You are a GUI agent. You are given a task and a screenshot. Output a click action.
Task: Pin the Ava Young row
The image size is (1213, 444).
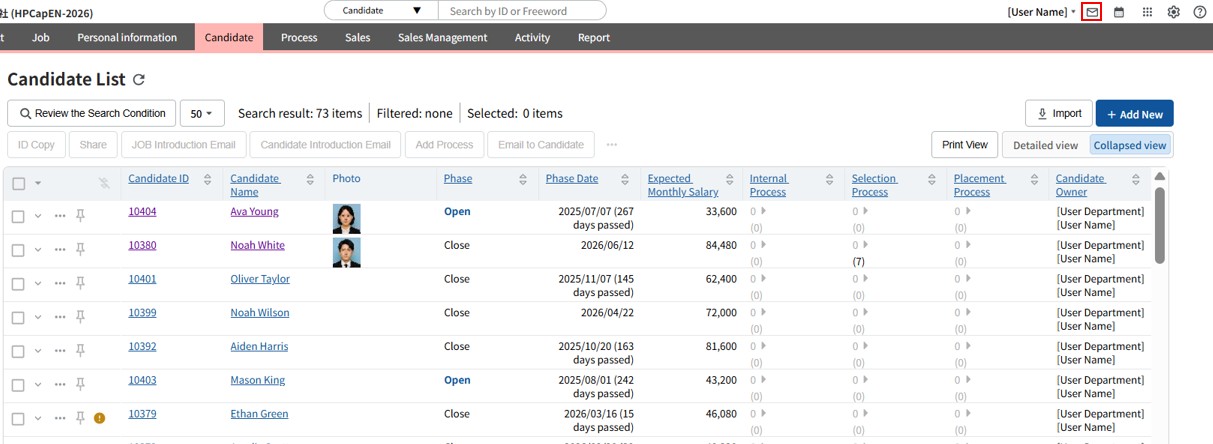point(81,216)
